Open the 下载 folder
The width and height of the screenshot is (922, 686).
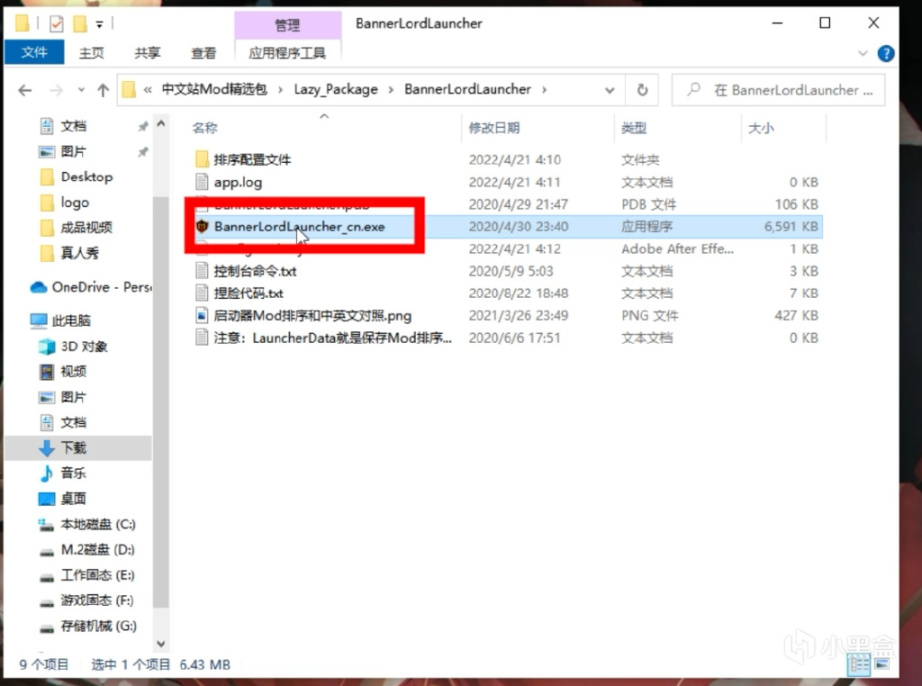click(74, 448)
